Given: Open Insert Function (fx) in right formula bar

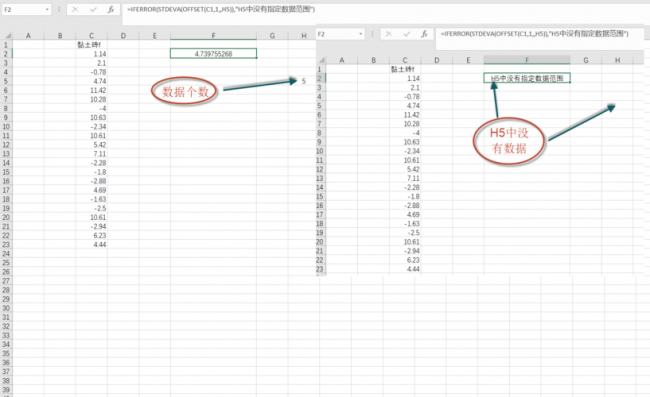Looking at the screenshot, I should click(x=424, y=34).
